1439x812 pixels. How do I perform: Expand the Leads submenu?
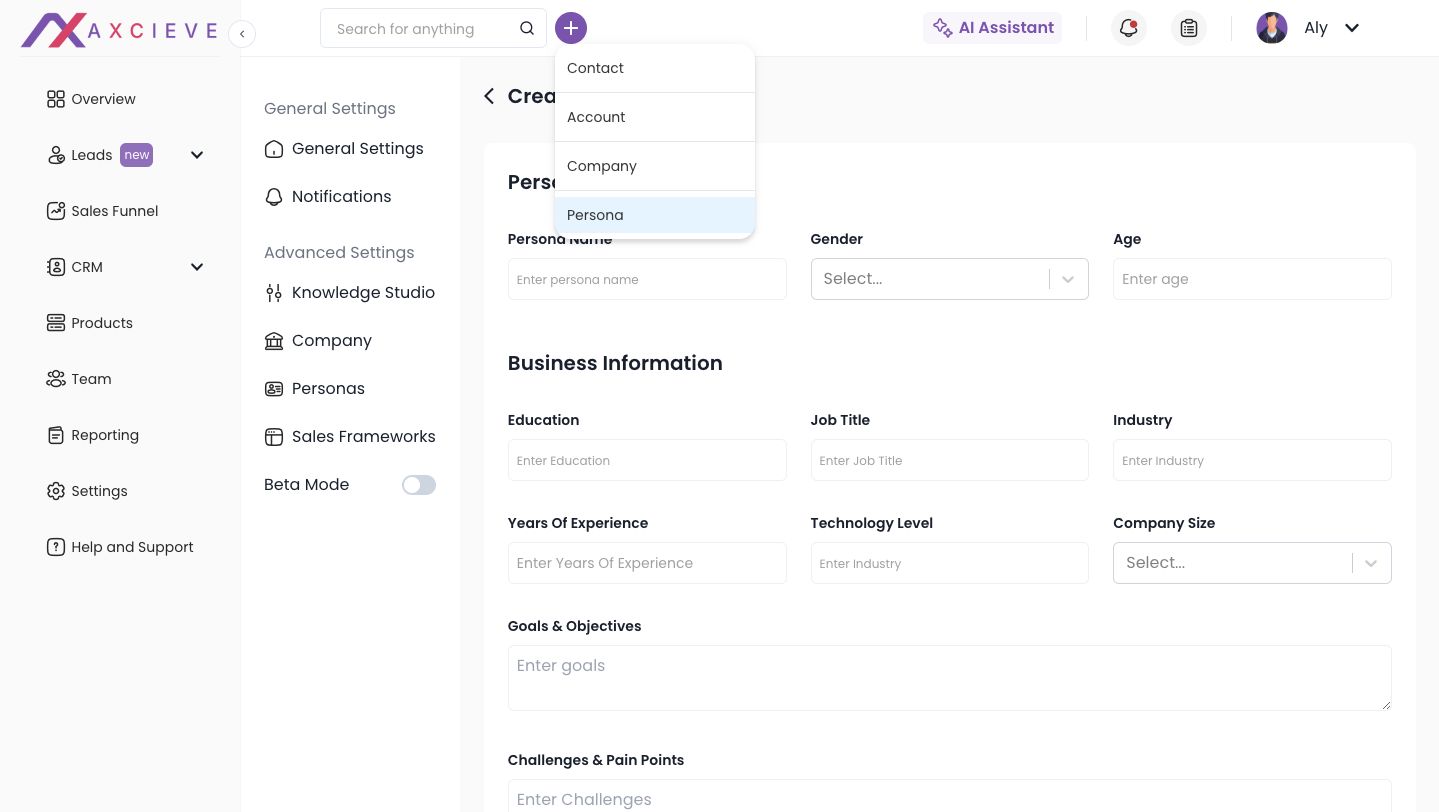(197, 155)
